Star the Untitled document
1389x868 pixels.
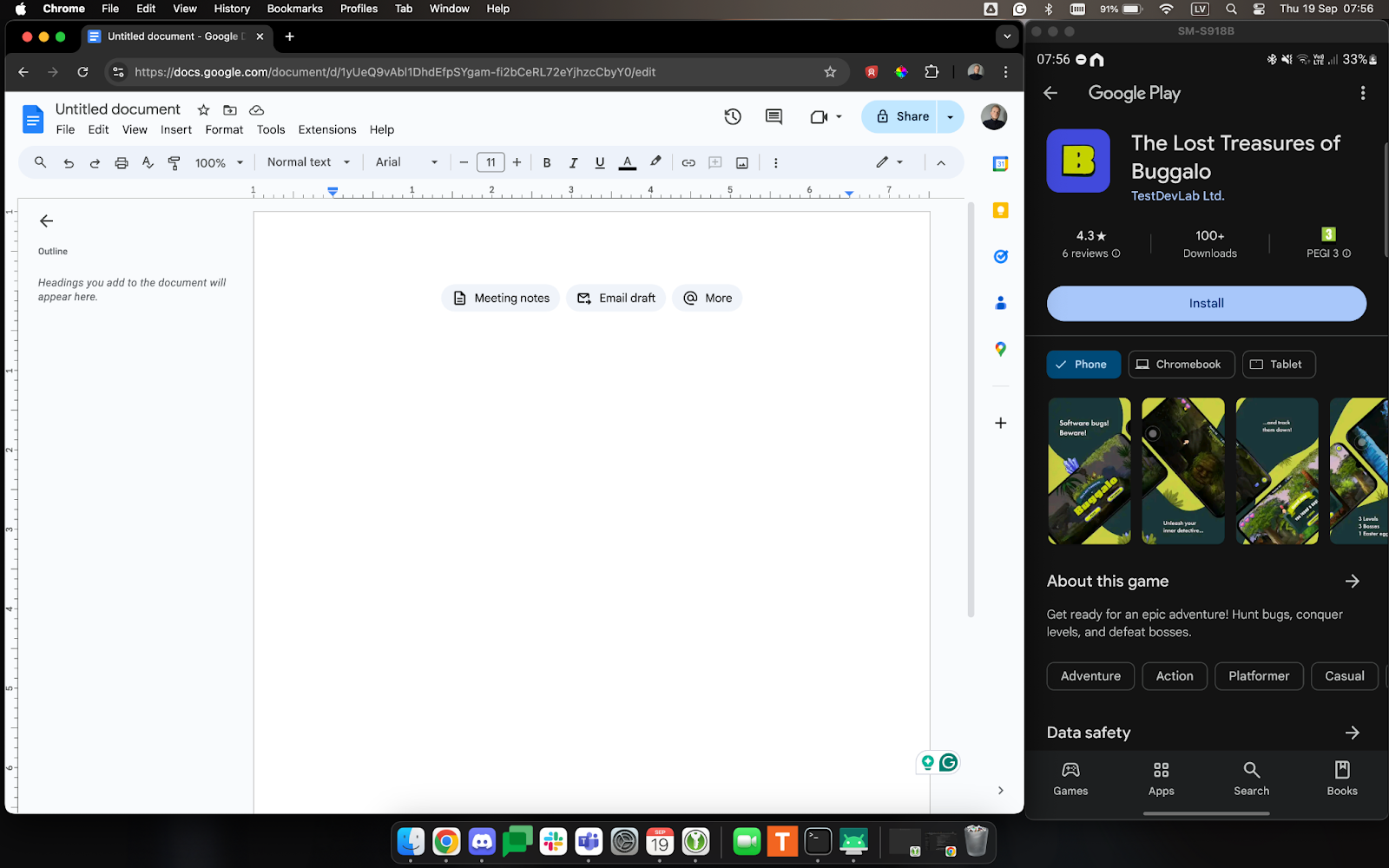coord(203,110)
